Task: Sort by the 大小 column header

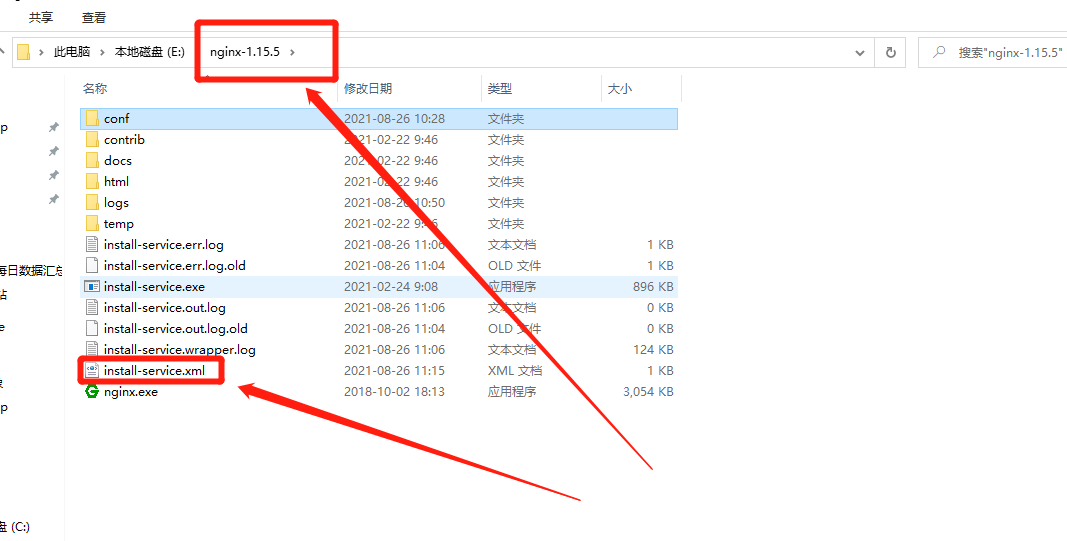Action: click(x=620, y=88)
